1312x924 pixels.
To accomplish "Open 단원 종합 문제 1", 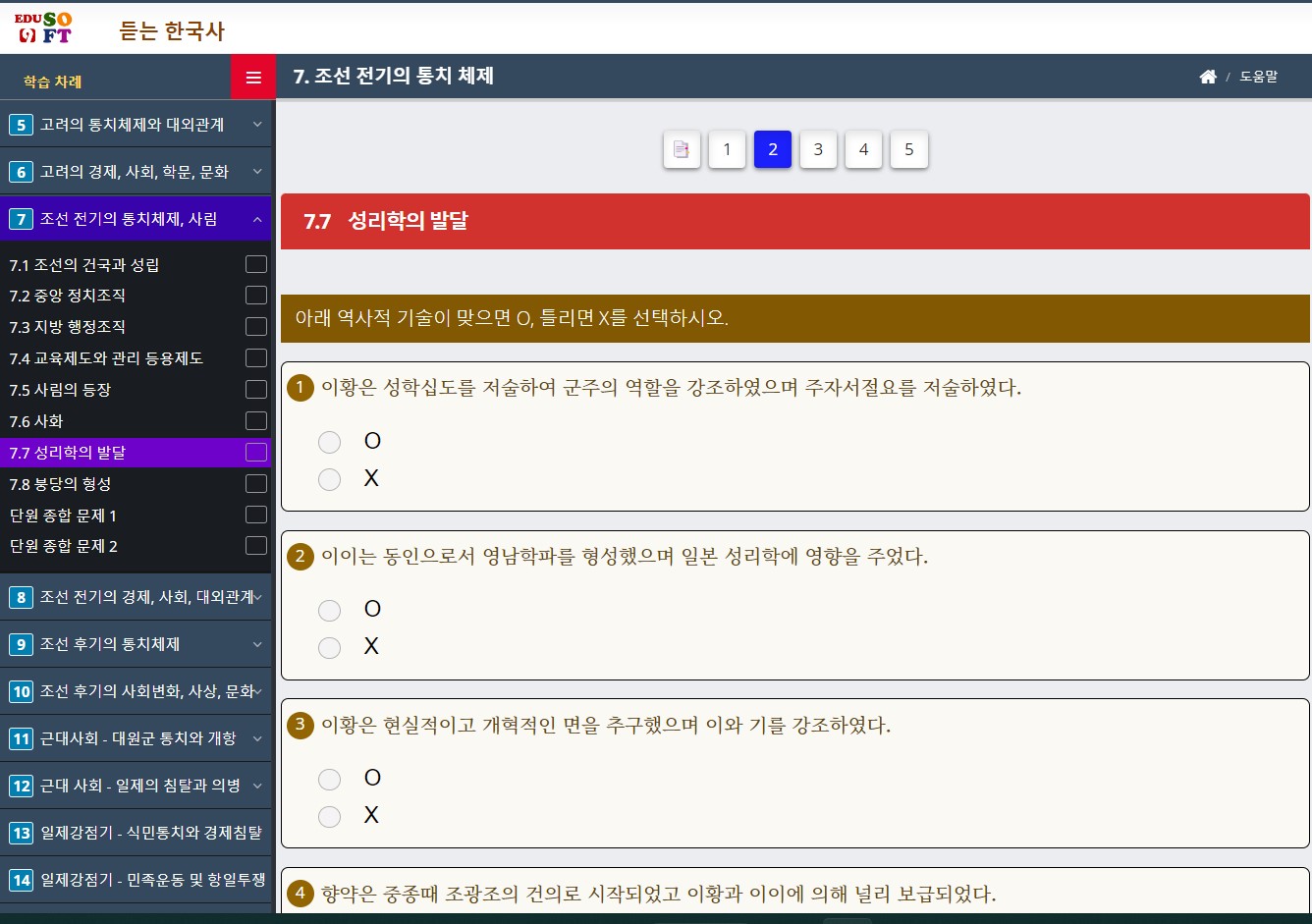I will (63, 515).
